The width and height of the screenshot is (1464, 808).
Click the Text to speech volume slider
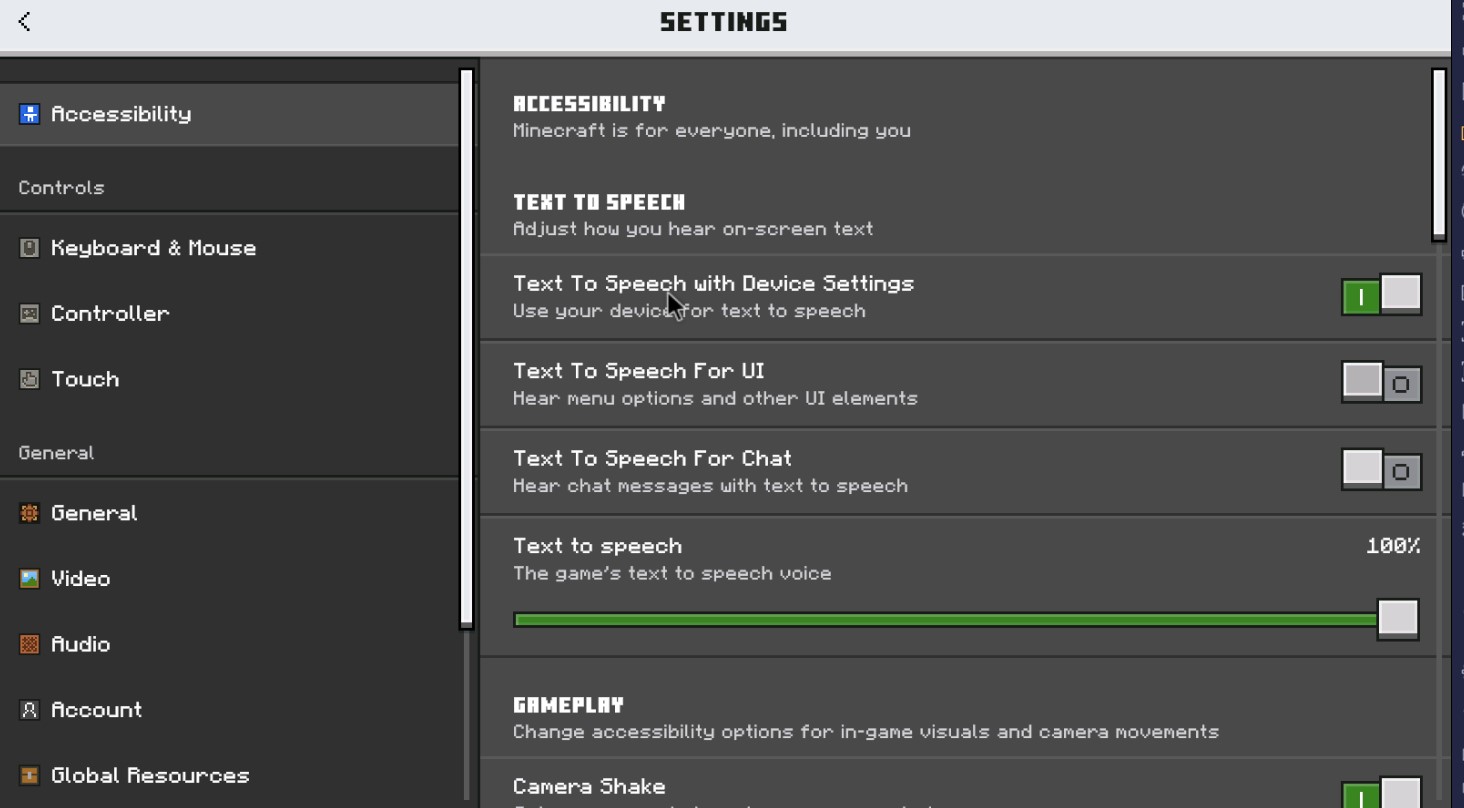945,620
